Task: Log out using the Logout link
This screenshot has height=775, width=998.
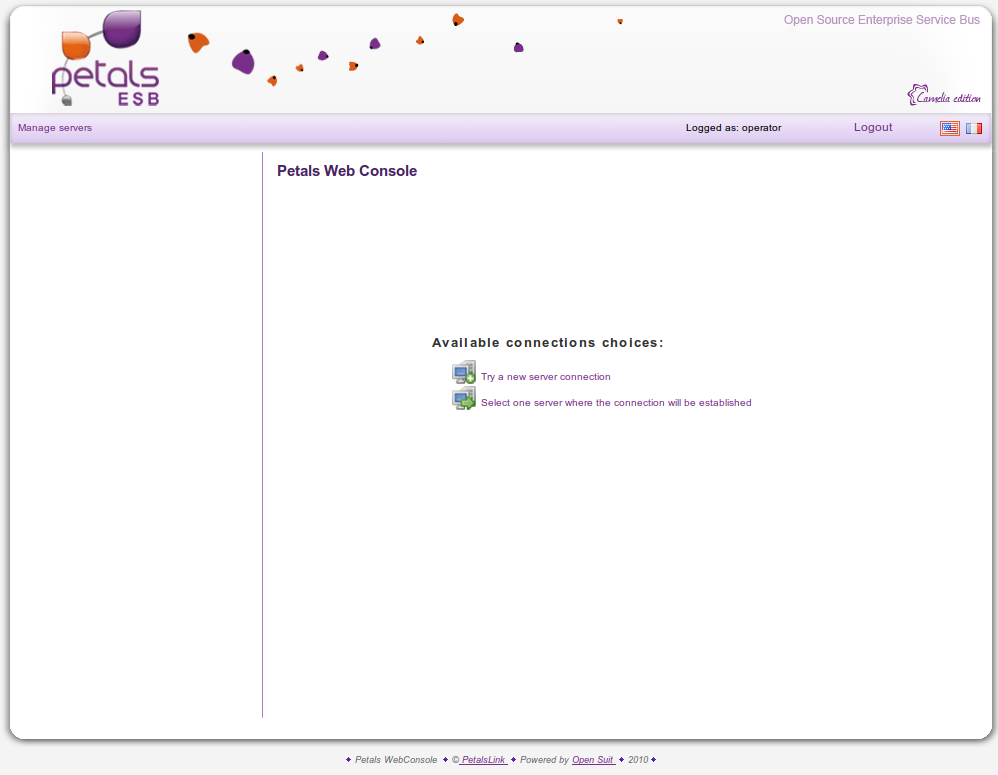Action: click(x=873, y=128)
